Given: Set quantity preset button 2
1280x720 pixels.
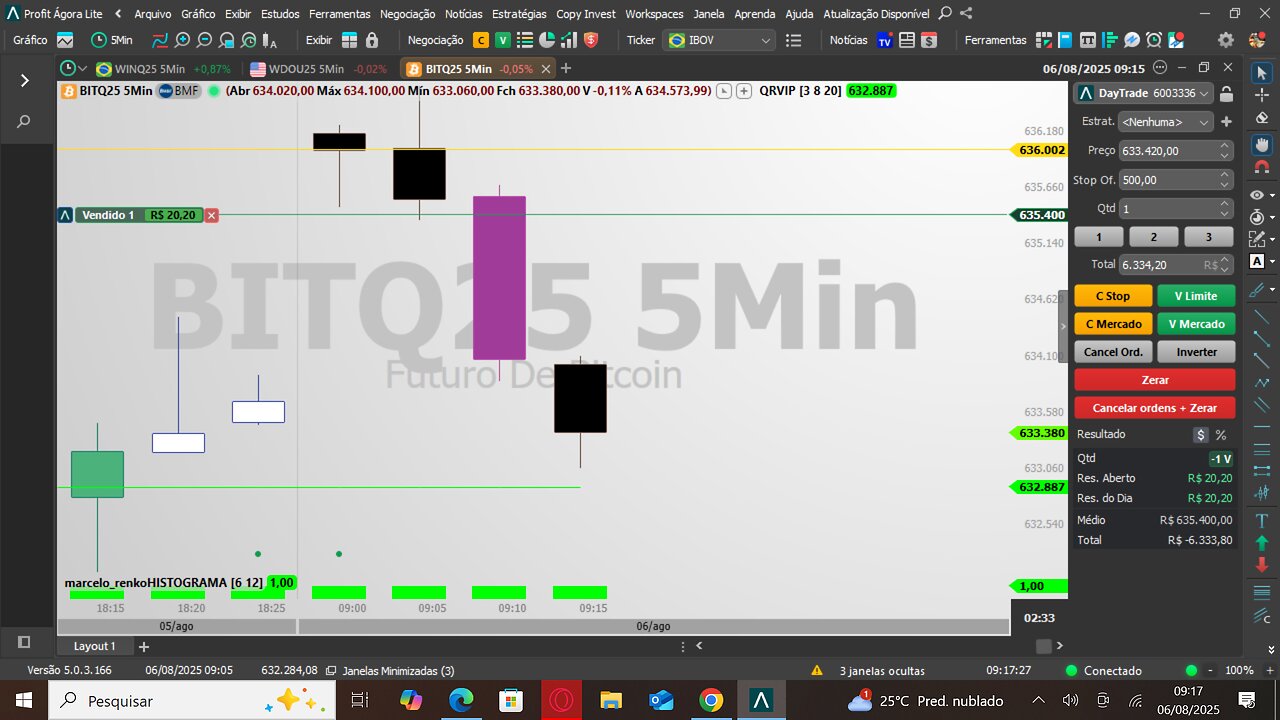Looking at the screenshot, I should click(x=1153, y=237).
